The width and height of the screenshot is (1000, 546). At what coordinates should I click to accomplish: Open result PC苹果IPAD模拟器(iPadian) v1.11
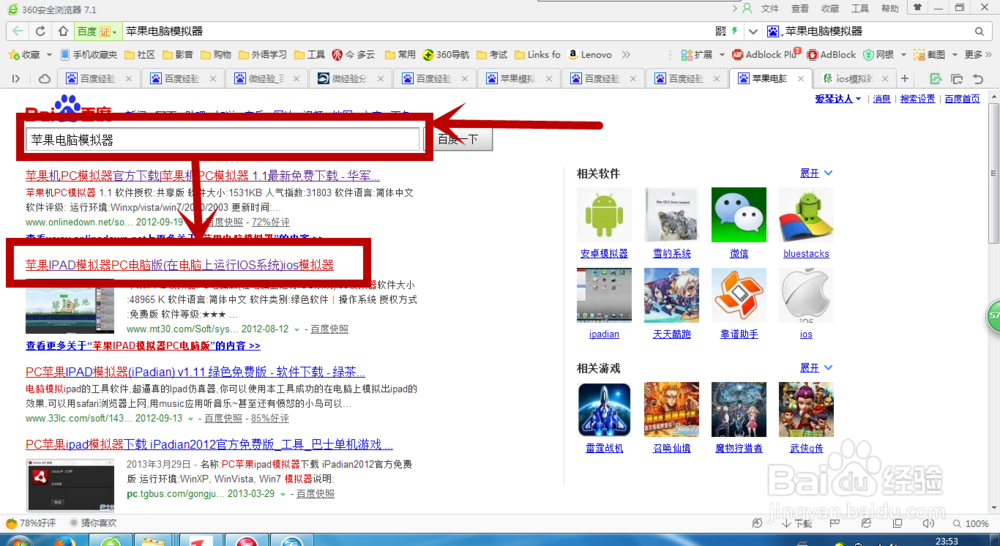point(195,371)
